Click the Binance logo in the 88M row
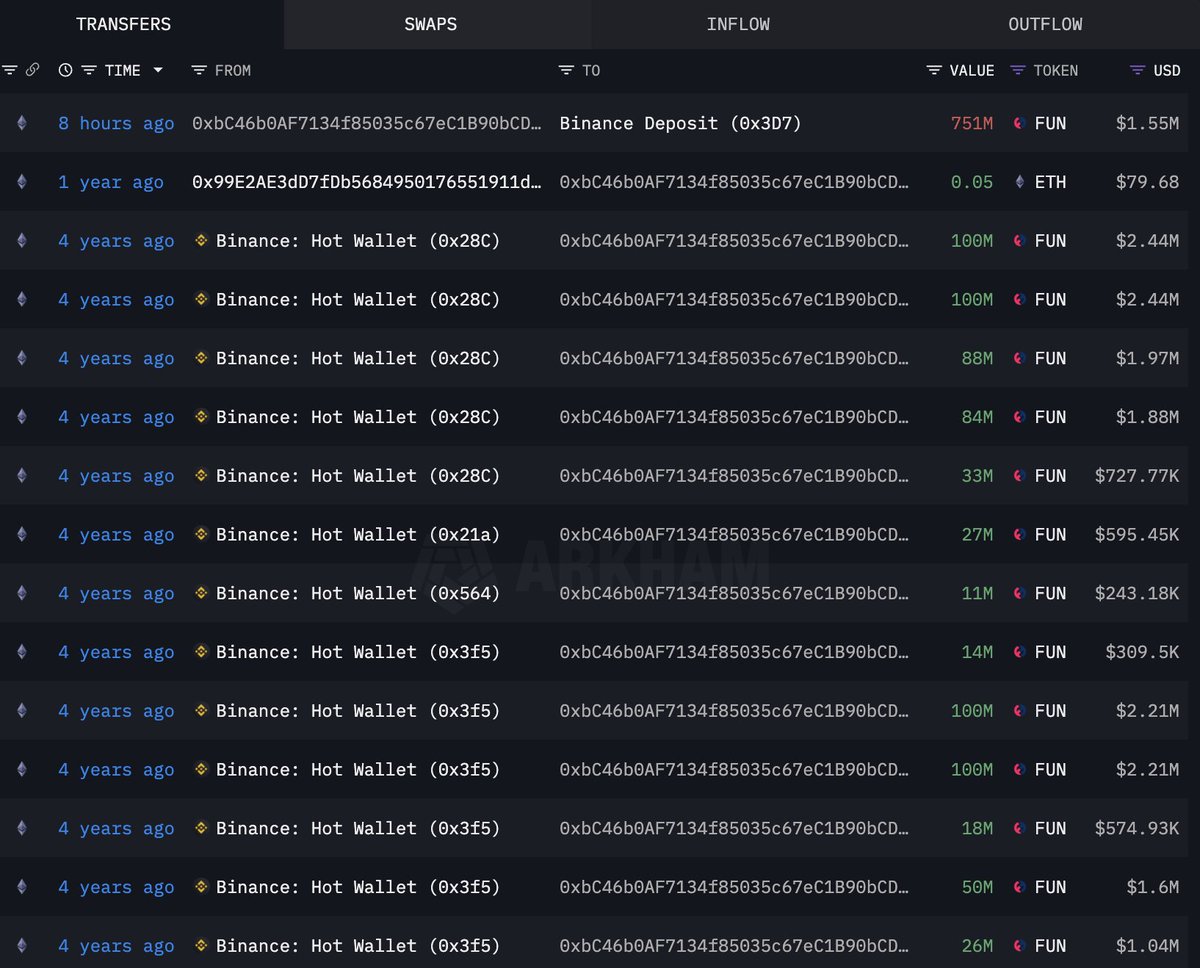Screen dimensions: 1200x968 [x=201, y=358]
